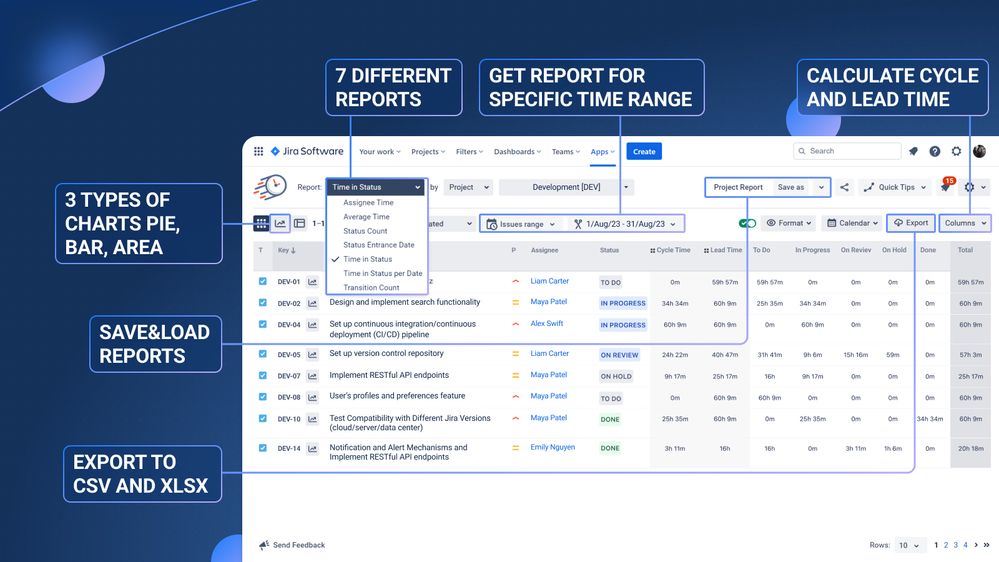Uncheck the DEV-05 row checkbox

pyautogui.click(x=262, y=354)
